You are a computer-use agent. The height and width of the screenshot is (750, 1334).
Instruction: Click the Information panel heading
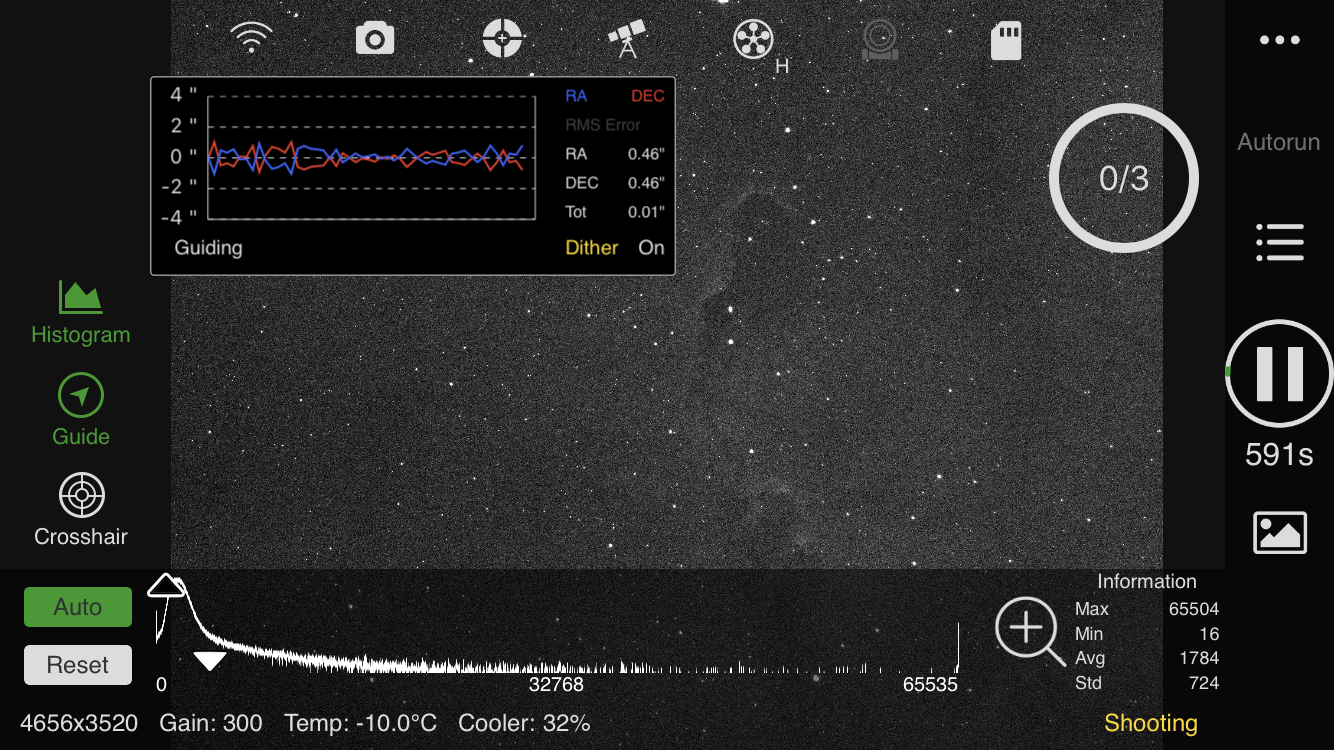click(1147, 582)
